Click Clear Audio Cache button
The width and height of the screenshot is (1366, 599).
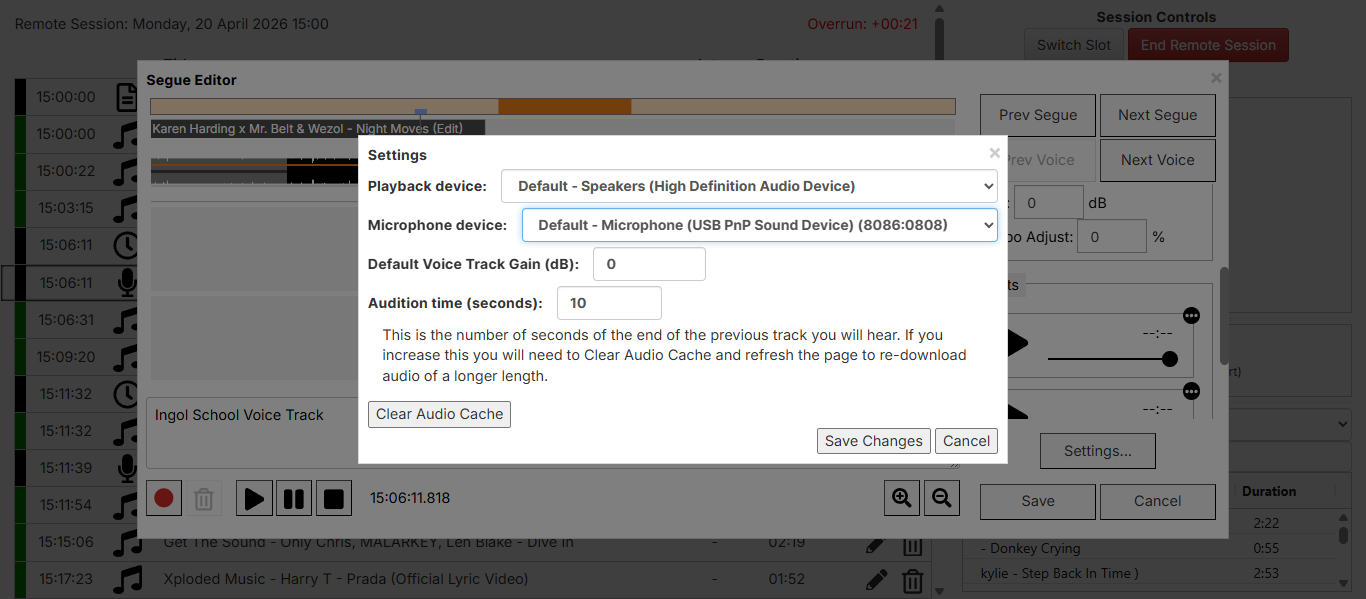[439, 414]
